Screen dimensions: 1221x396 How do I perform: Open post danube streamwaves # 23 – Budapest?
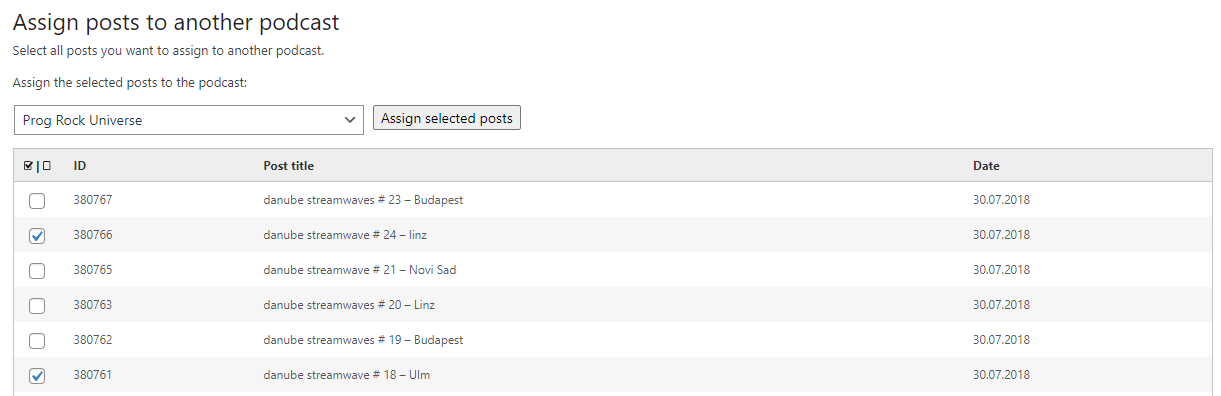(x=363, y=200)
